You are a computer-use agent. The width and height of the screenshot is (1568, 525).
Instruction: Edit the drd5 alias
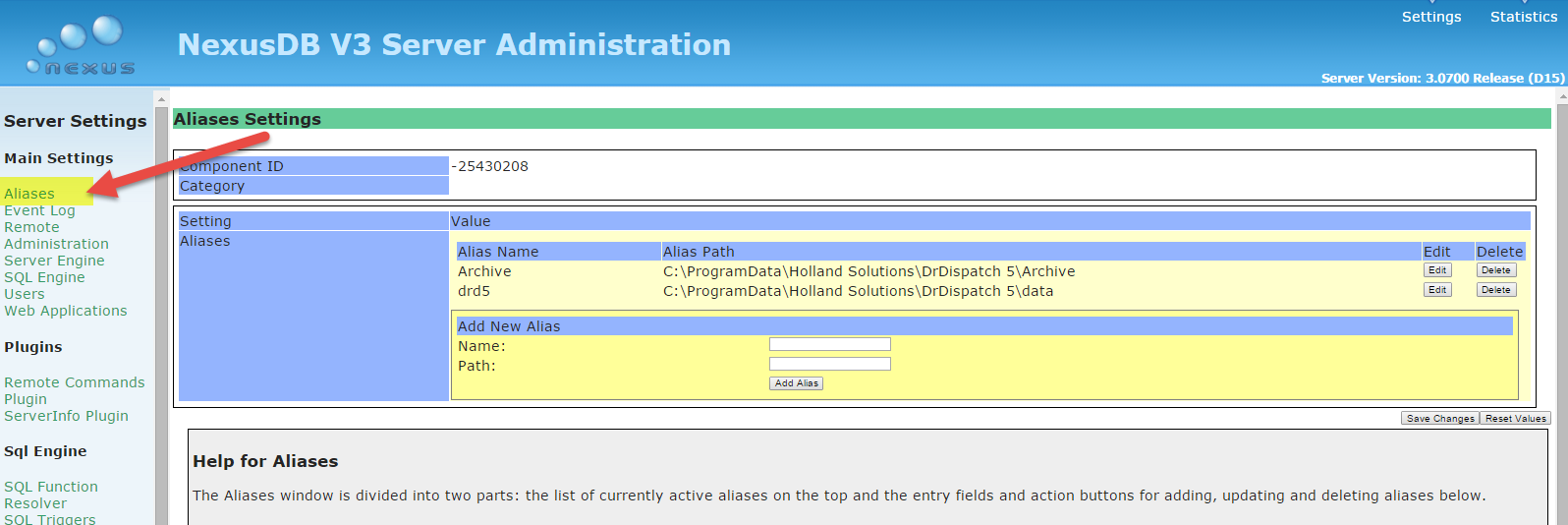pyautogui.click(x=1437, y=290)
